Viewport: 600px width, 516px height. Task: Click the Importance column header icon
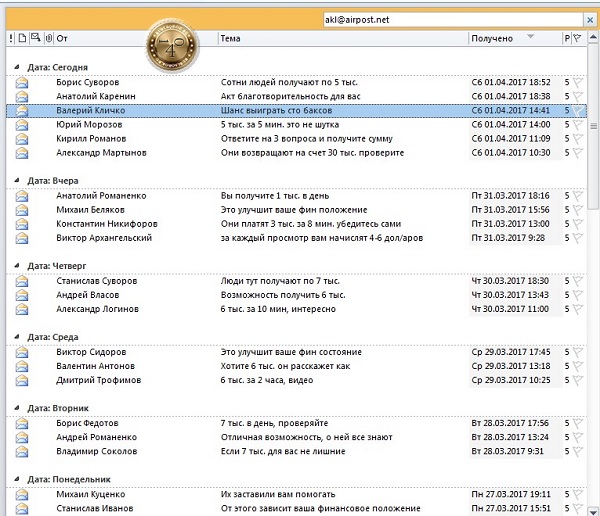(11, 38)
